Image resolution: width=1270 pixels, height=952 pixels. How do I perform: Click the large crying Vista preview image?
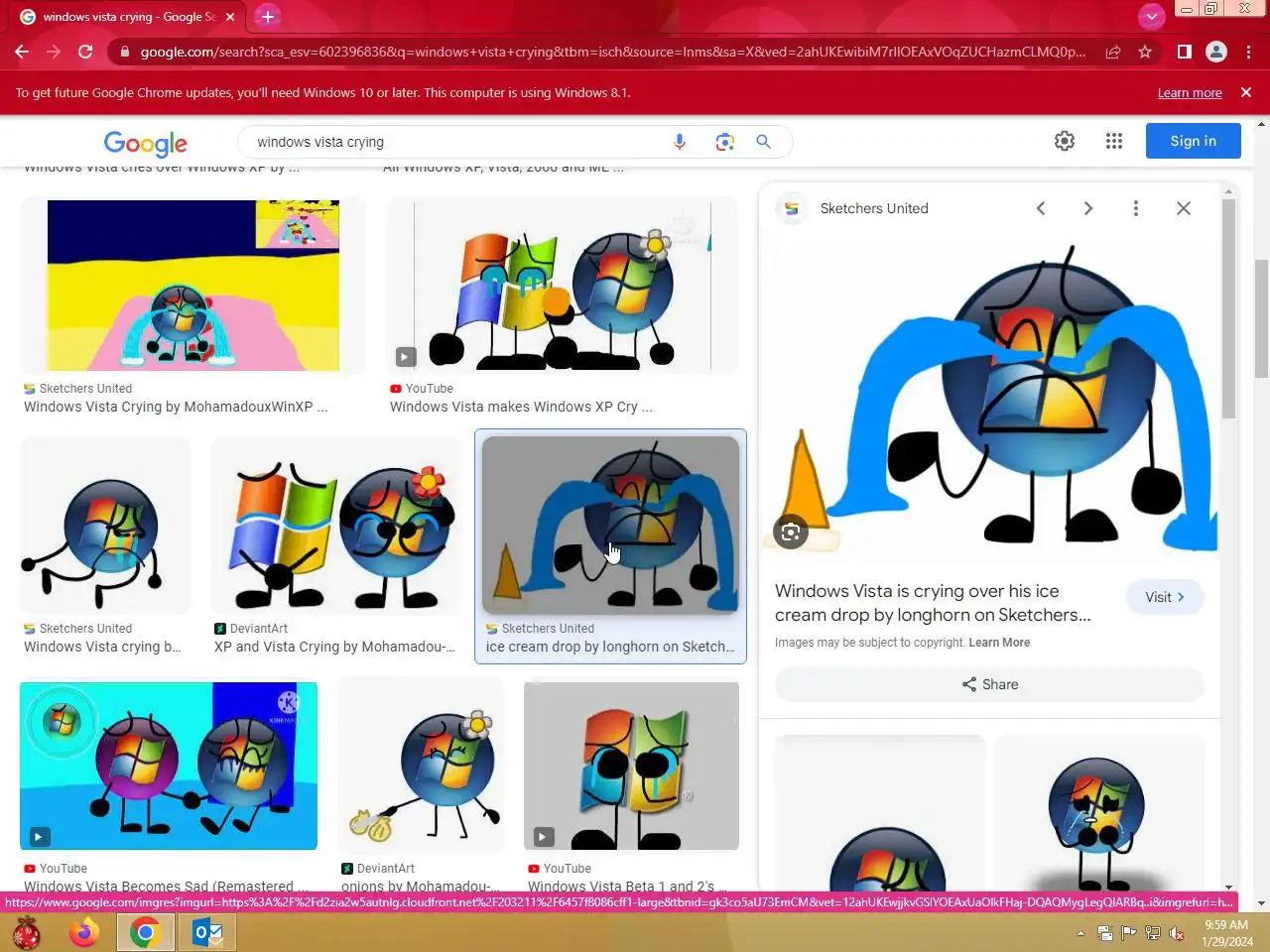pos(989,397)
